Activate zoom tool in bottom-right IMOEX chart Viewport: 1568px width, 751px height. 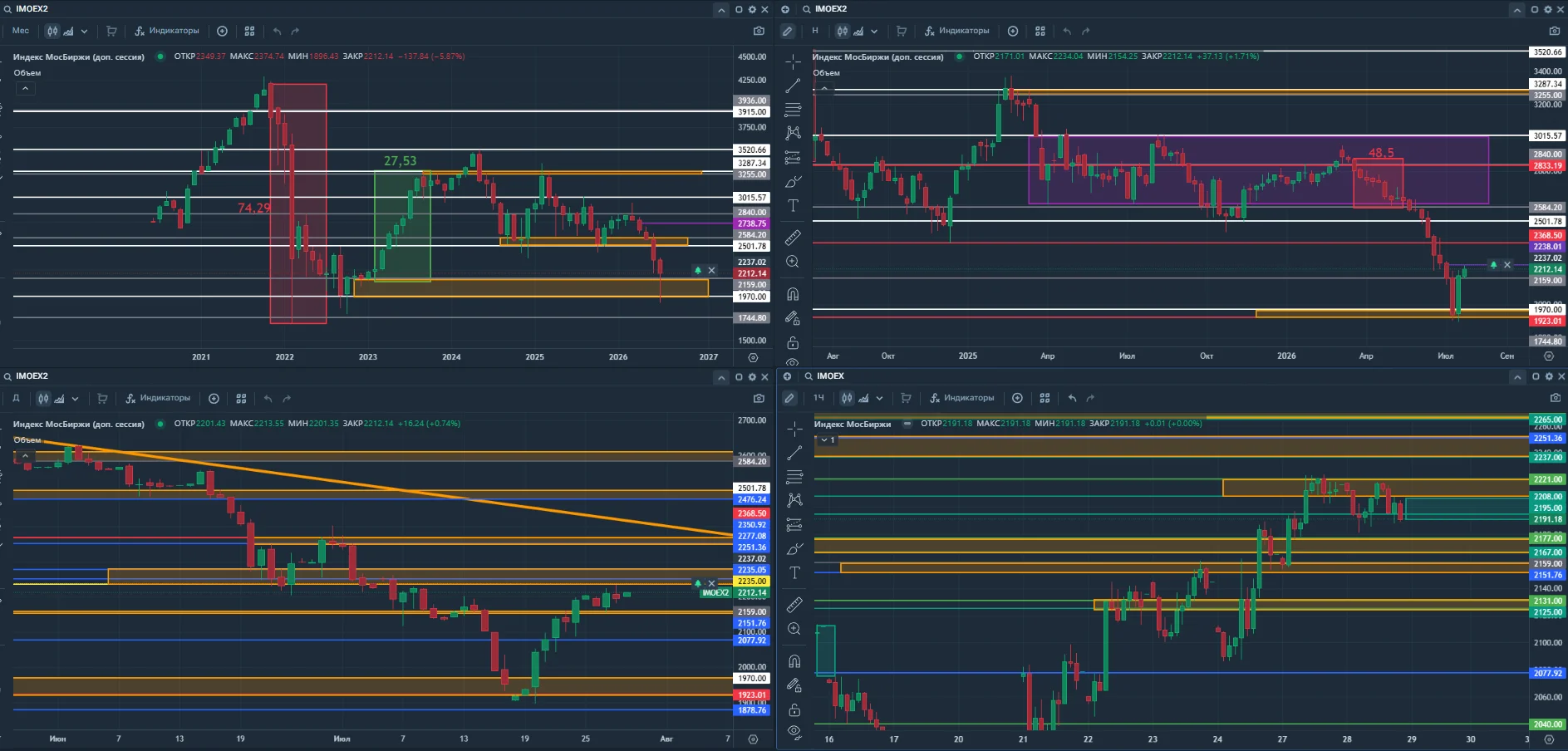point(794,629)
